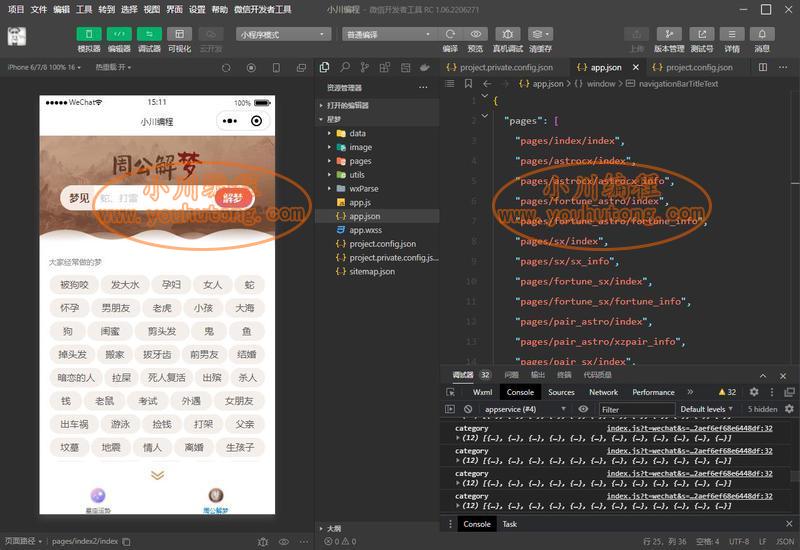Click the editor bookmark icon
800x550 pixels.
click(468, 84)
